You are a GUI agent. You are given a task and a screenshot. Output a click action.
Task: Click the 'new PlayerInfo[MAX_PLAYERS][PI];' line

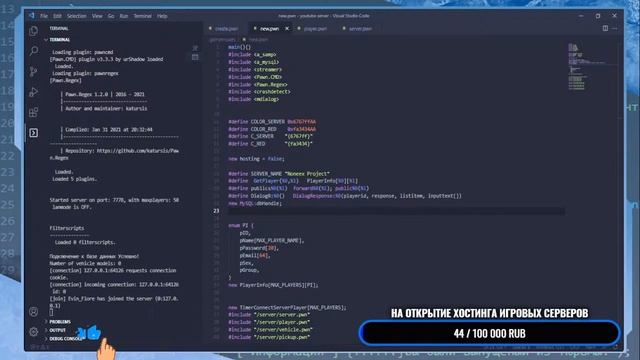click(273, 285)
